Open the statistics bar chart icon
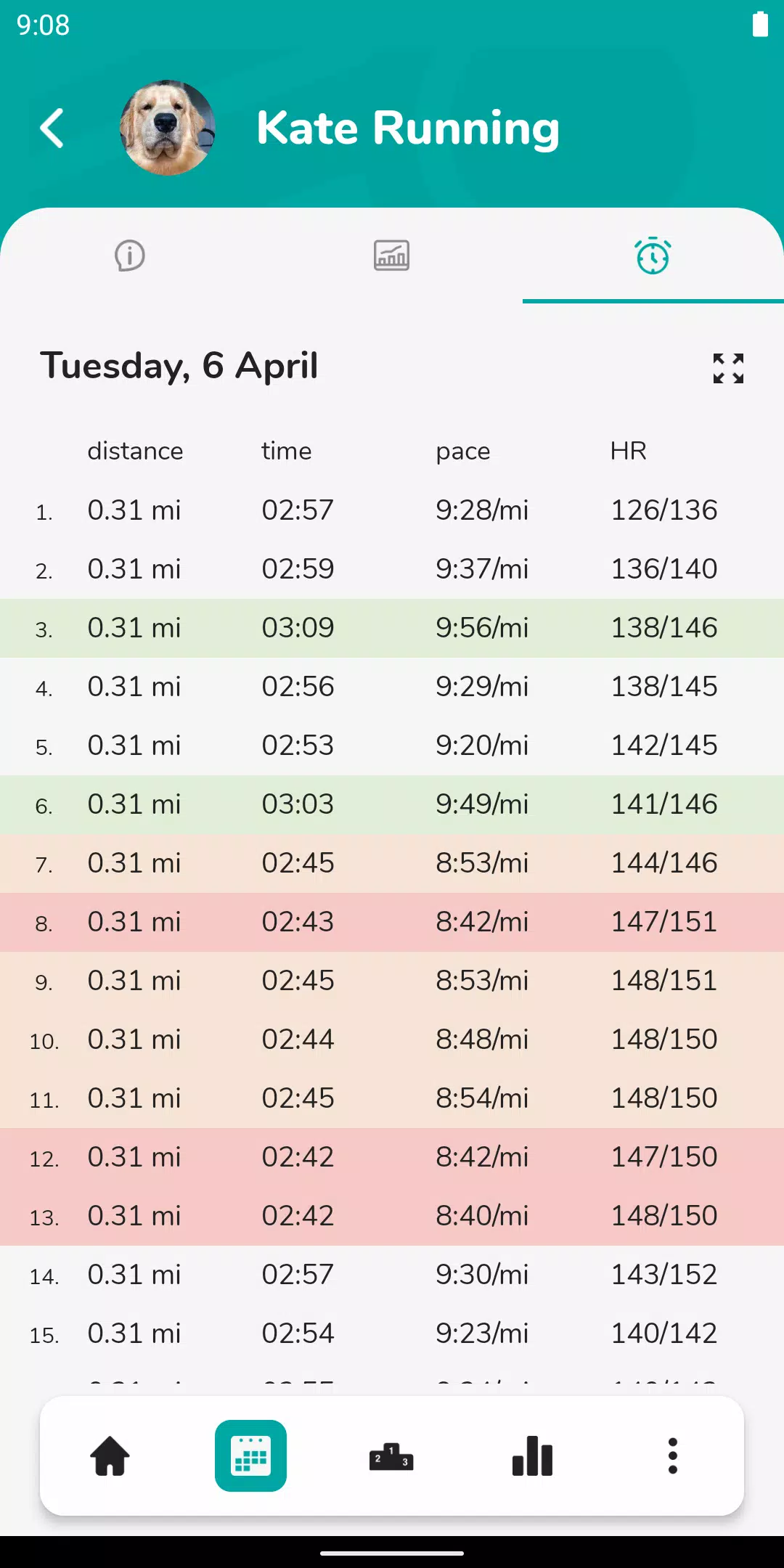Screen dimensions: 784x1568 (x=532, y=1456)
